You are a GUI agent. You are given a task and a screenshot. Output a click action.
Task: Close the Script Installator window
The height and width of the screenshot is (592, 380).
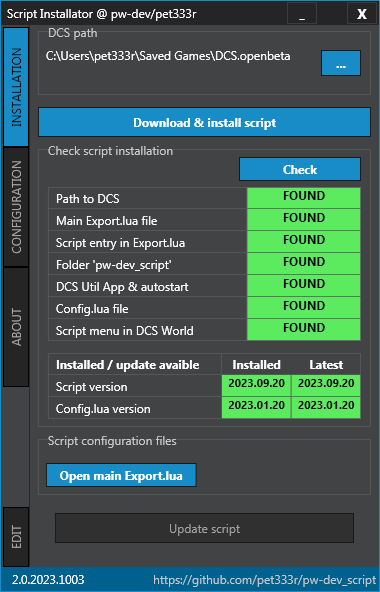[362, 14]
